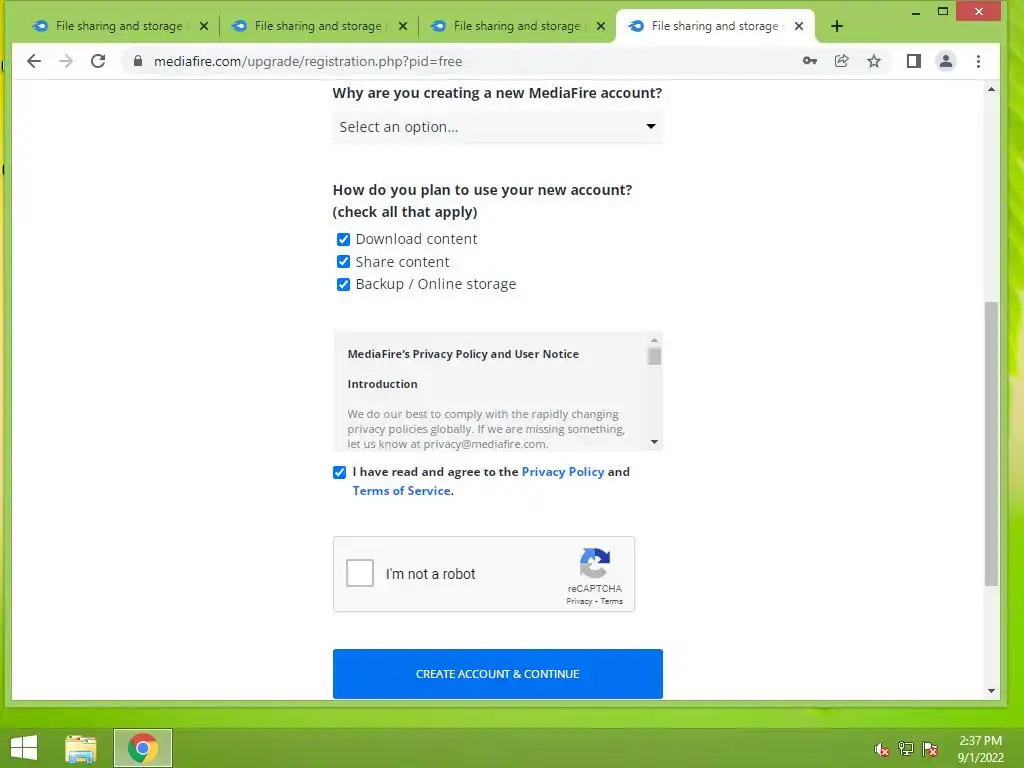The height and width of the screenshot is (768, 1024).
Task: Check the I'm not a robot box
Action: click(360, 573)
